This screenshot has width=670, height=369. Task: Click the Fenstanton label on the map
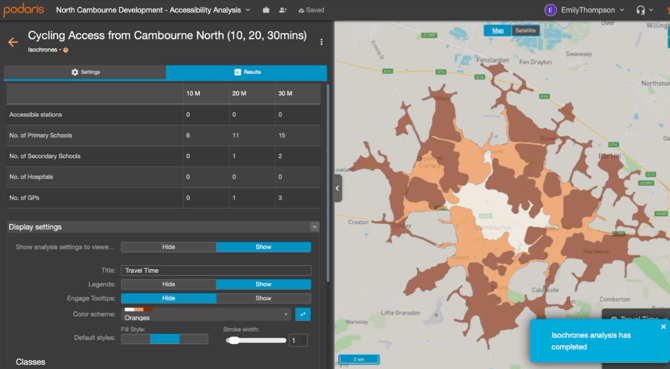click(493, 60)
